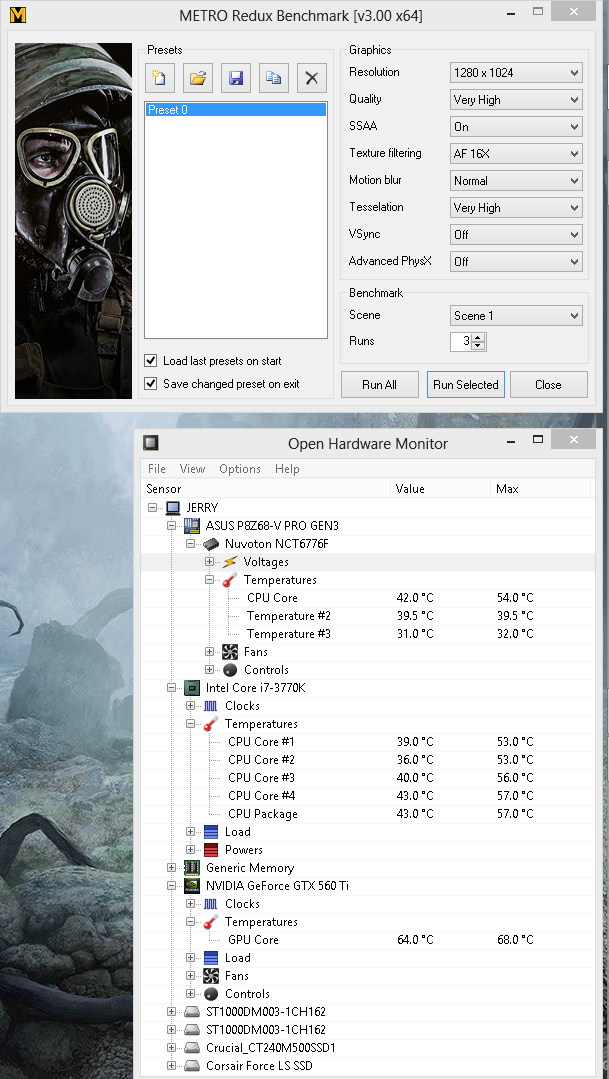Click GPU Controls sphere icon
Screen dimensions: 609x1079
211,994
